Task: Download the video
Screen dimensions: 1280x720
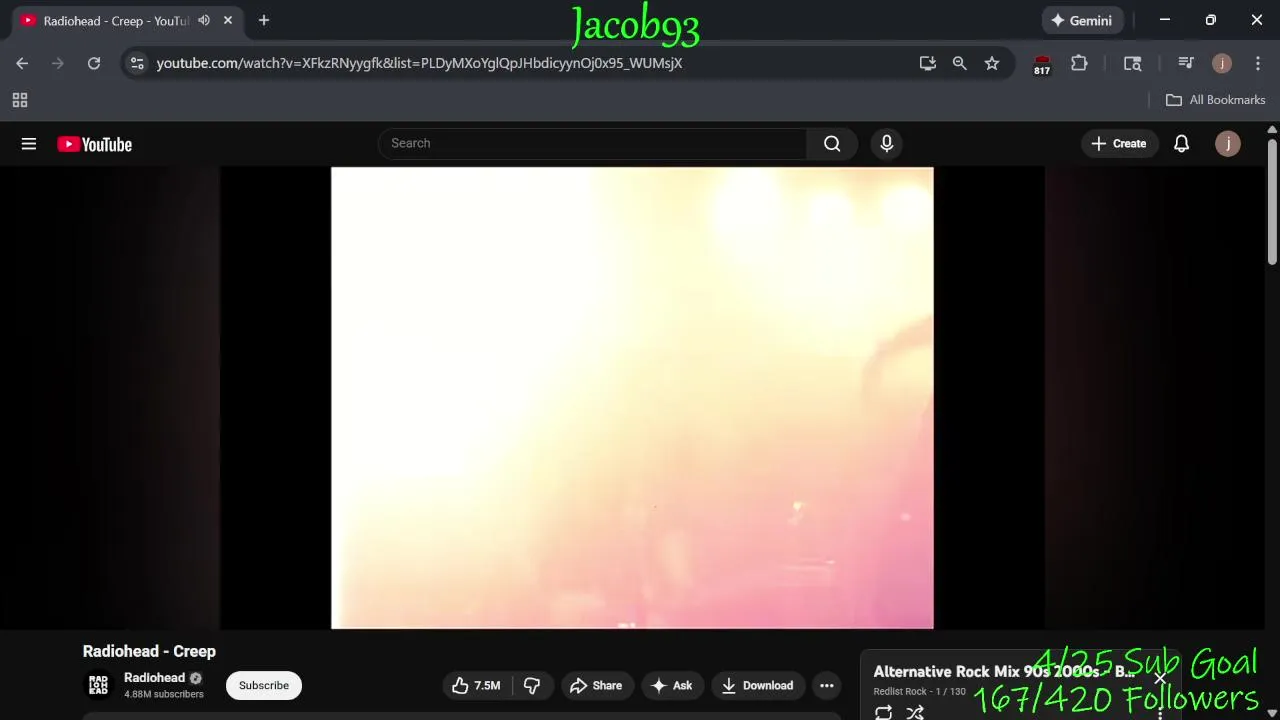Action: [x=758, y=685]
